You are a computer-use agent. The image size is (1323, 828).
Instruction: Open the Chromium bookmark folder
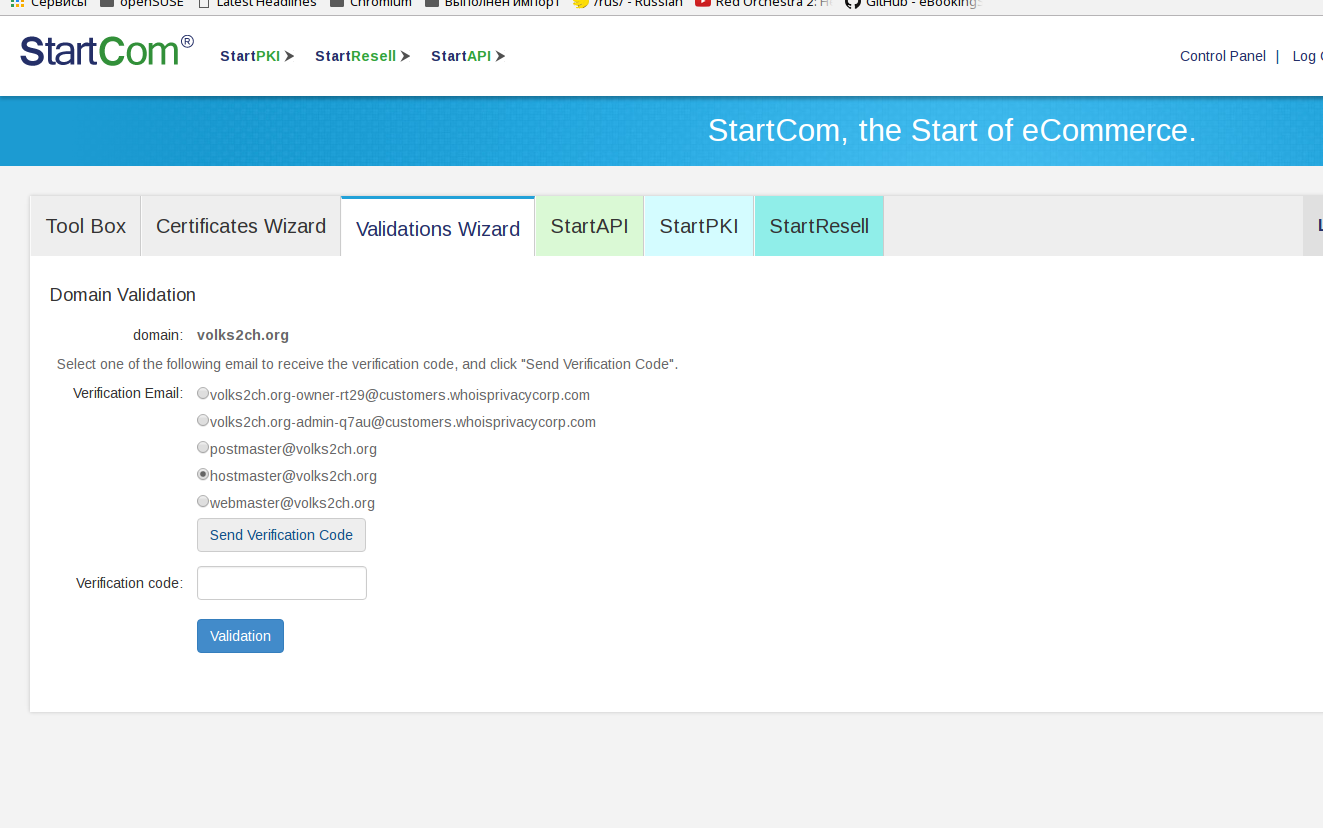(370, 4)
